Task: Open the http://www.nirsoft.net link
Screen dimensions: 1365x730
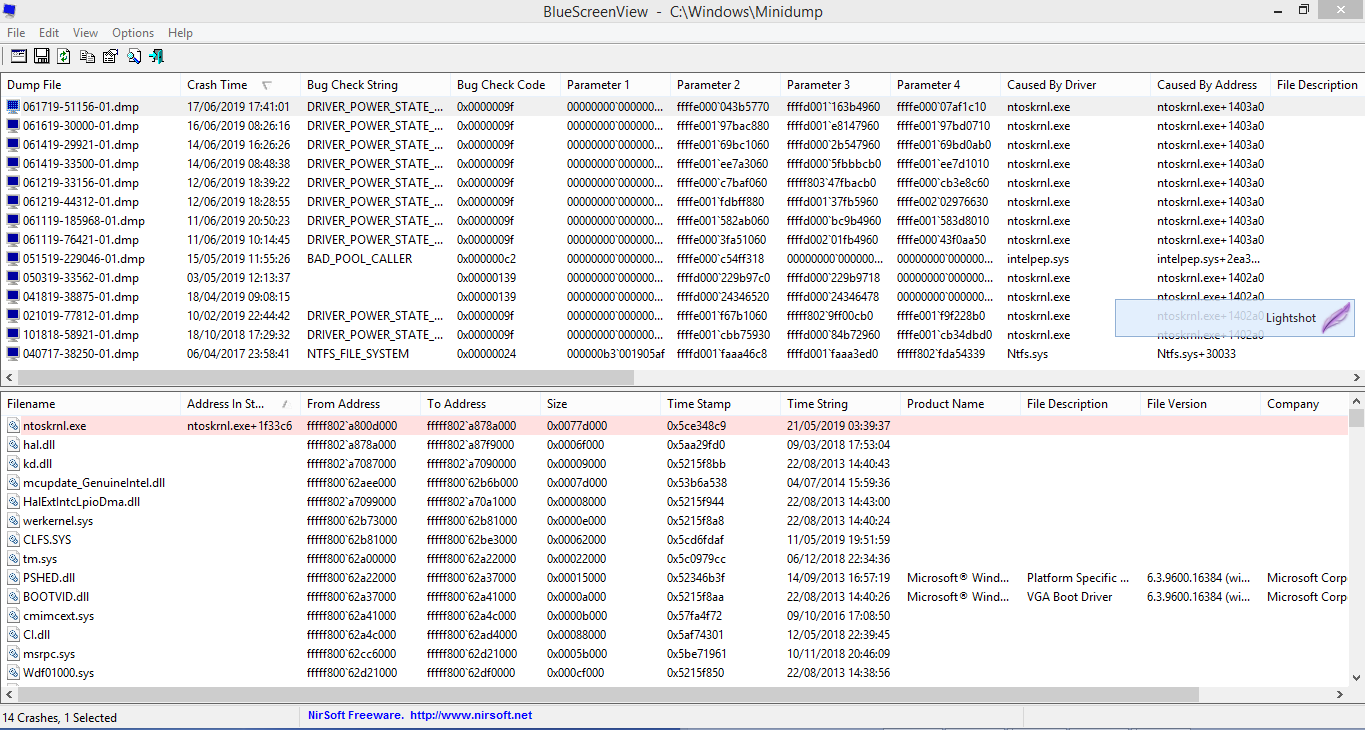Action: 471,716
